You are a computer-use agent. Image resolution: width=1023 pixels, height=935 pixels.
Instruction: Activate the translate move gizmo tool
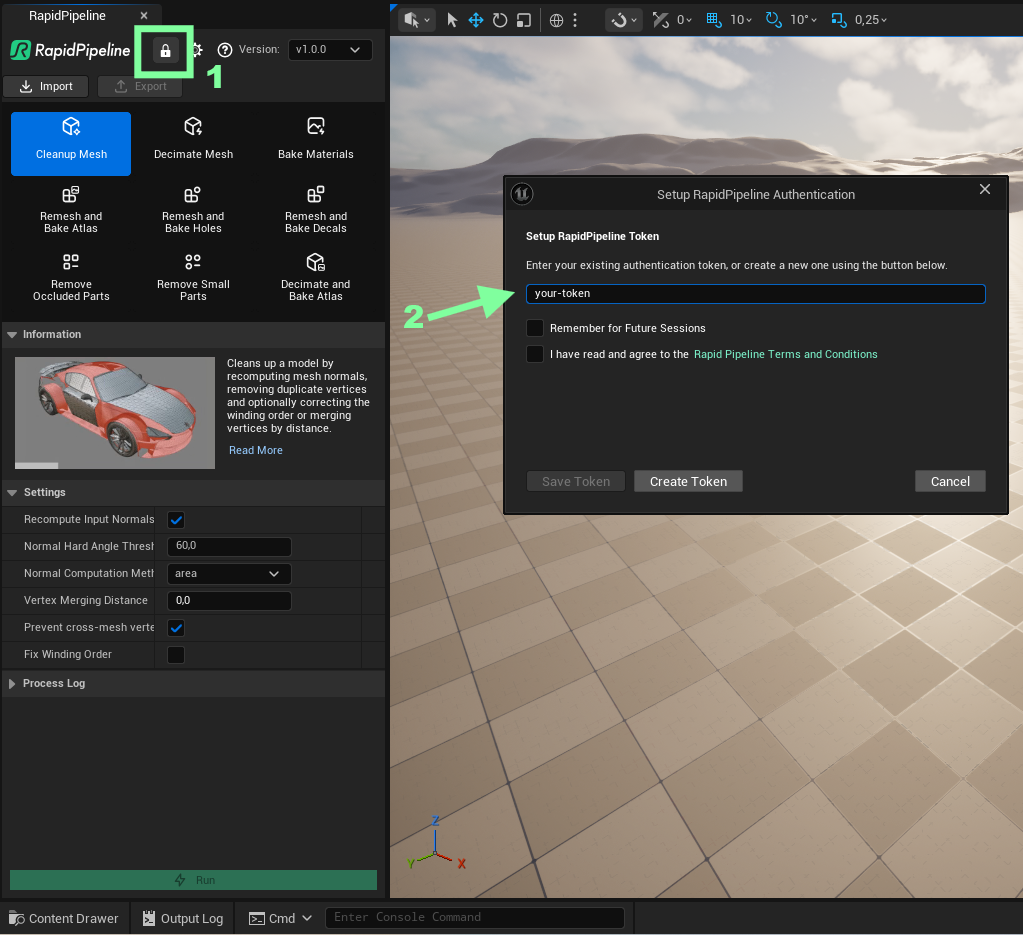coord(476,20)
